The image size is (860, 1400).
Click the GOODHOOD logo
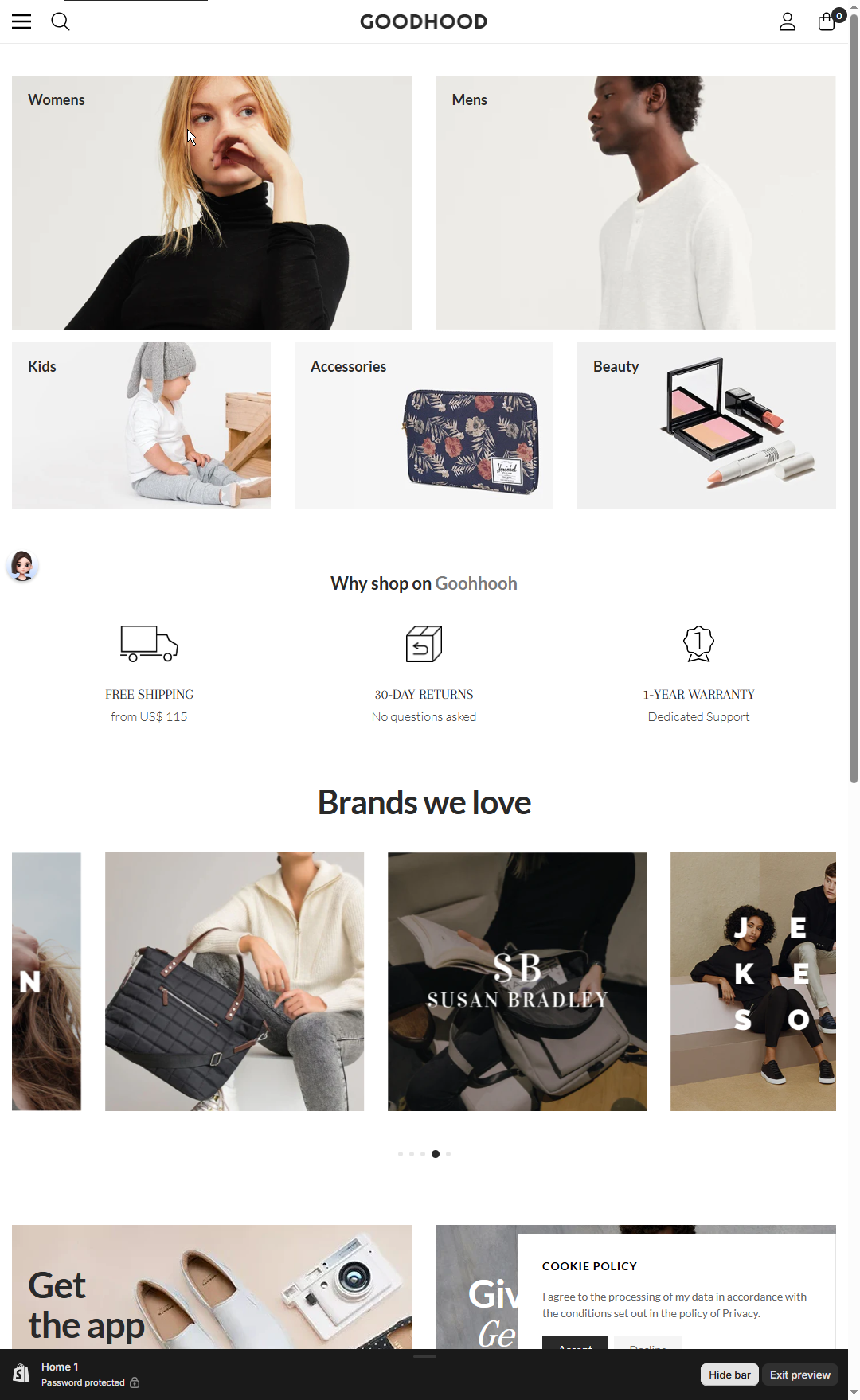click(424, 21)
